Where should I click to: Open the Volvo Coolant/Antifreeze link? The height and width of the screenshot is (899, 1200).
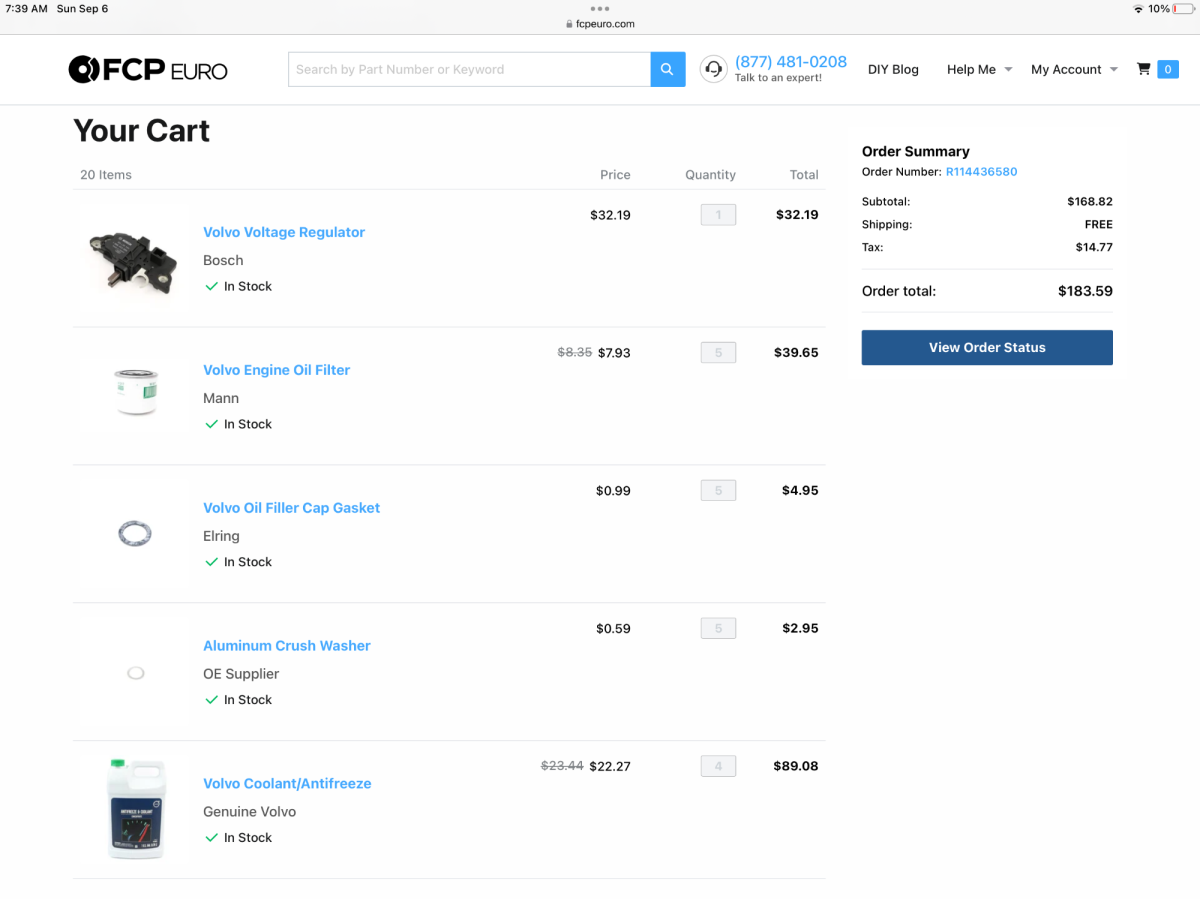(287, 784)
